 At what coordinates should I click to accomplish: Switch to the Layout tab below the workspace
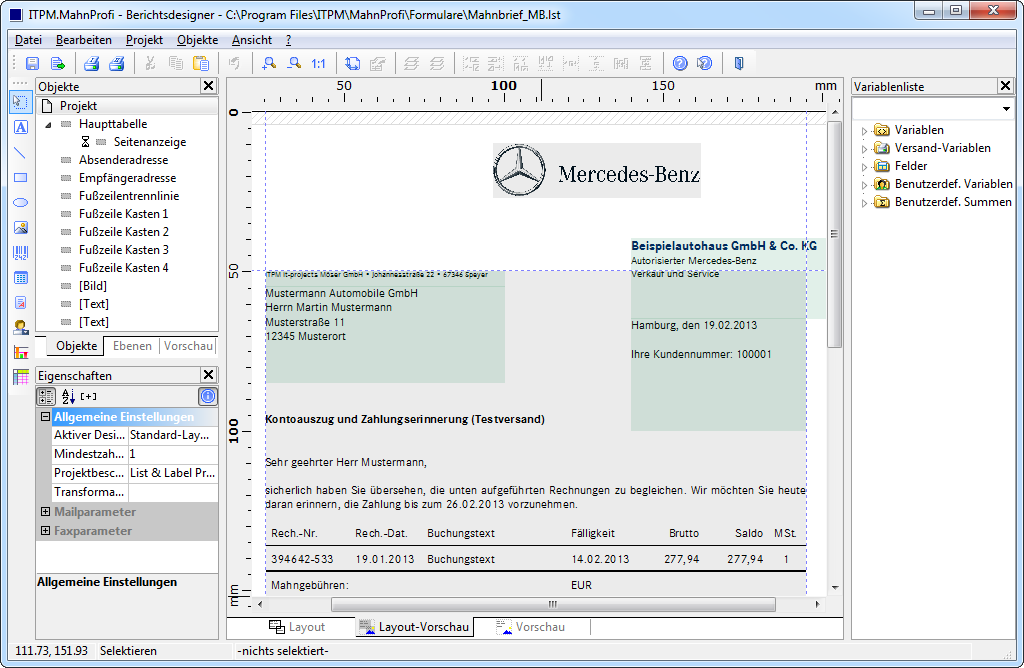click(297, 627)
